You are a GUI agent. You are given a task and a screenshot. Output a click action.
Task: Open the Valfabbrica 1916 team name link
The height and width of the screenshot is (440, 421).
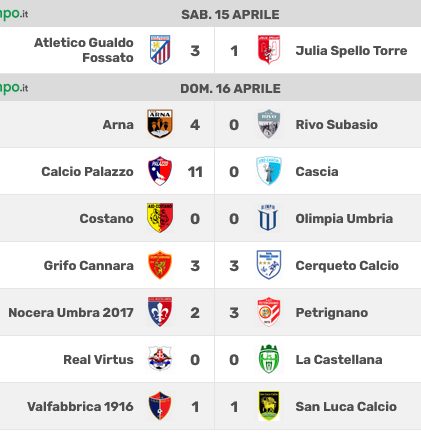tap(80, 407)
